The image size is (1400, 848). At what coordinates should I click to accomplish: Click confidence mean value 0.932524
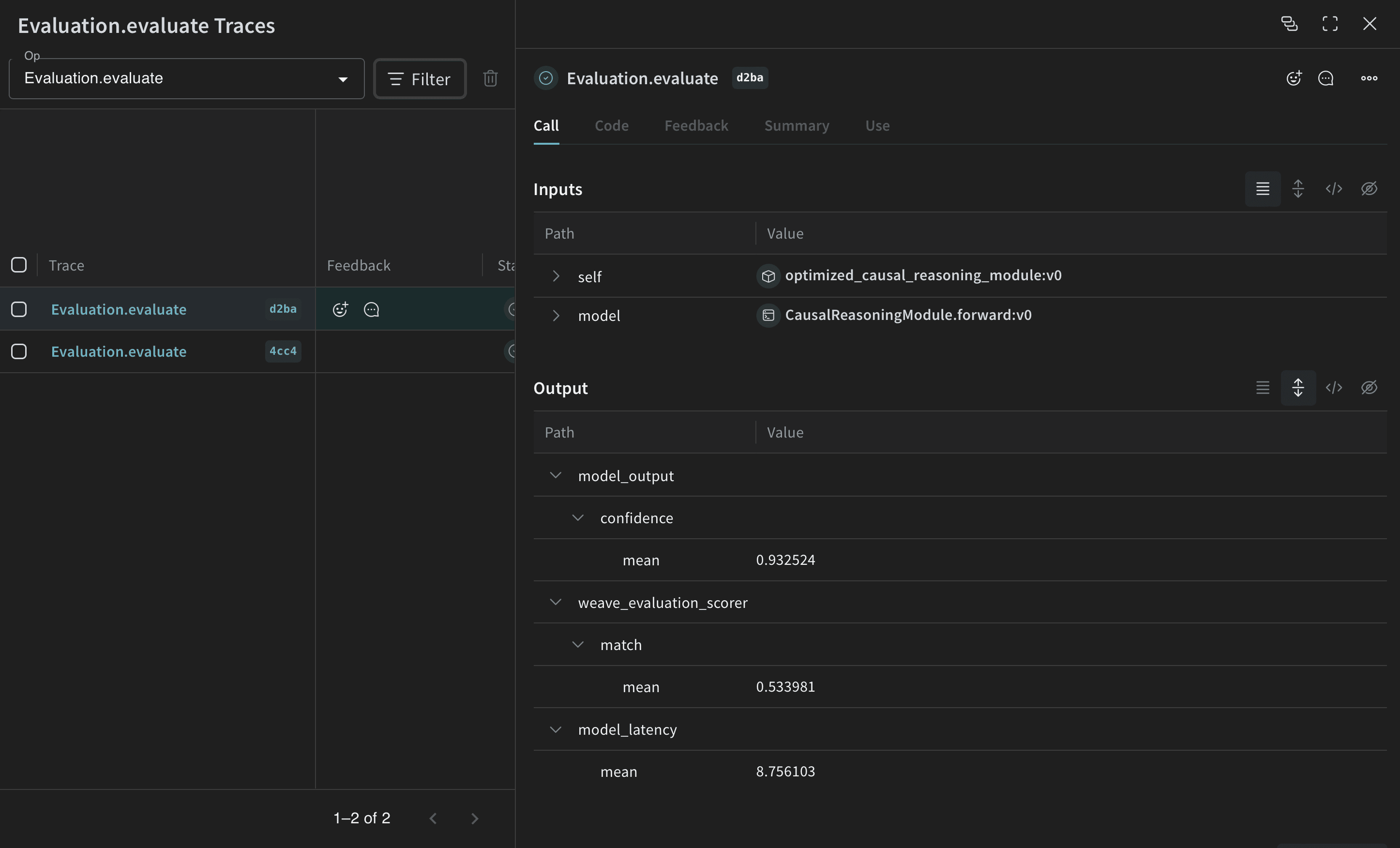785,560
